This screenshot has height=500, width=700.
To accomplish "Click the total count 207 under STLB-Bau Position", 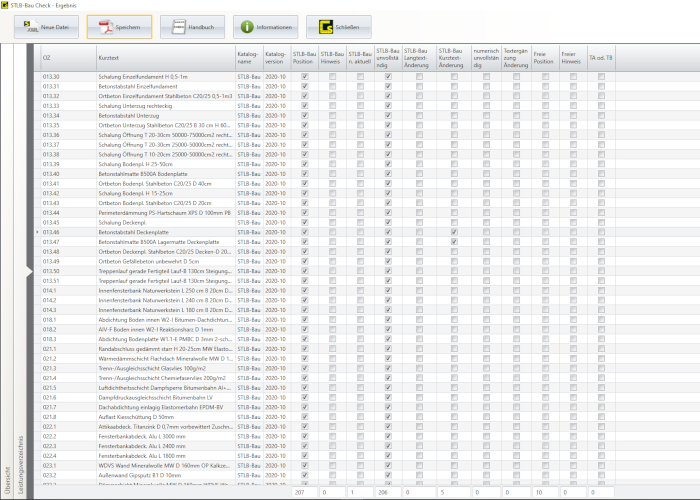I will point(304,492).
